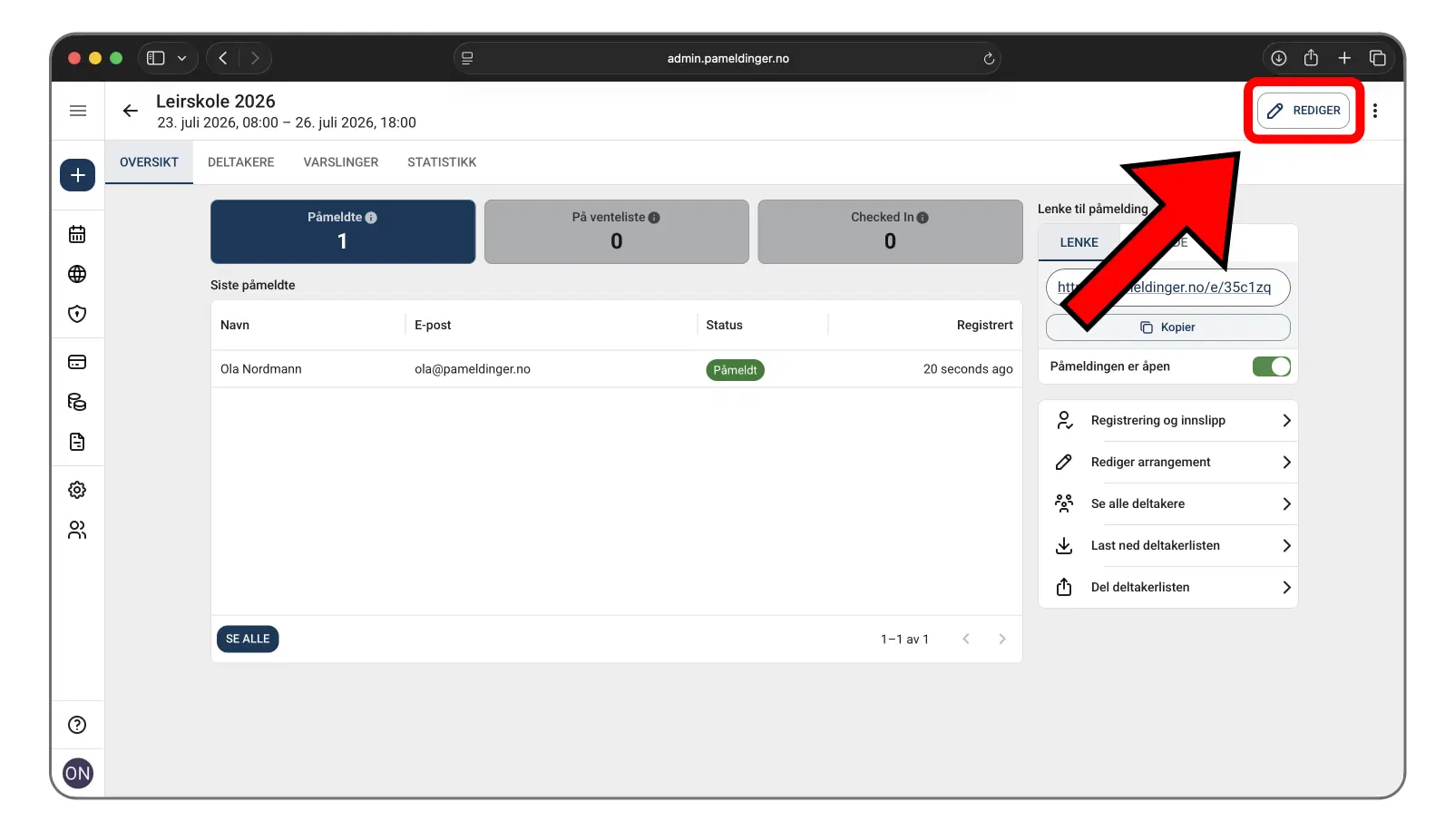Open the hamburger navigation menu
The height and width of the screenshot is (840, 1455).
[78, 111]
